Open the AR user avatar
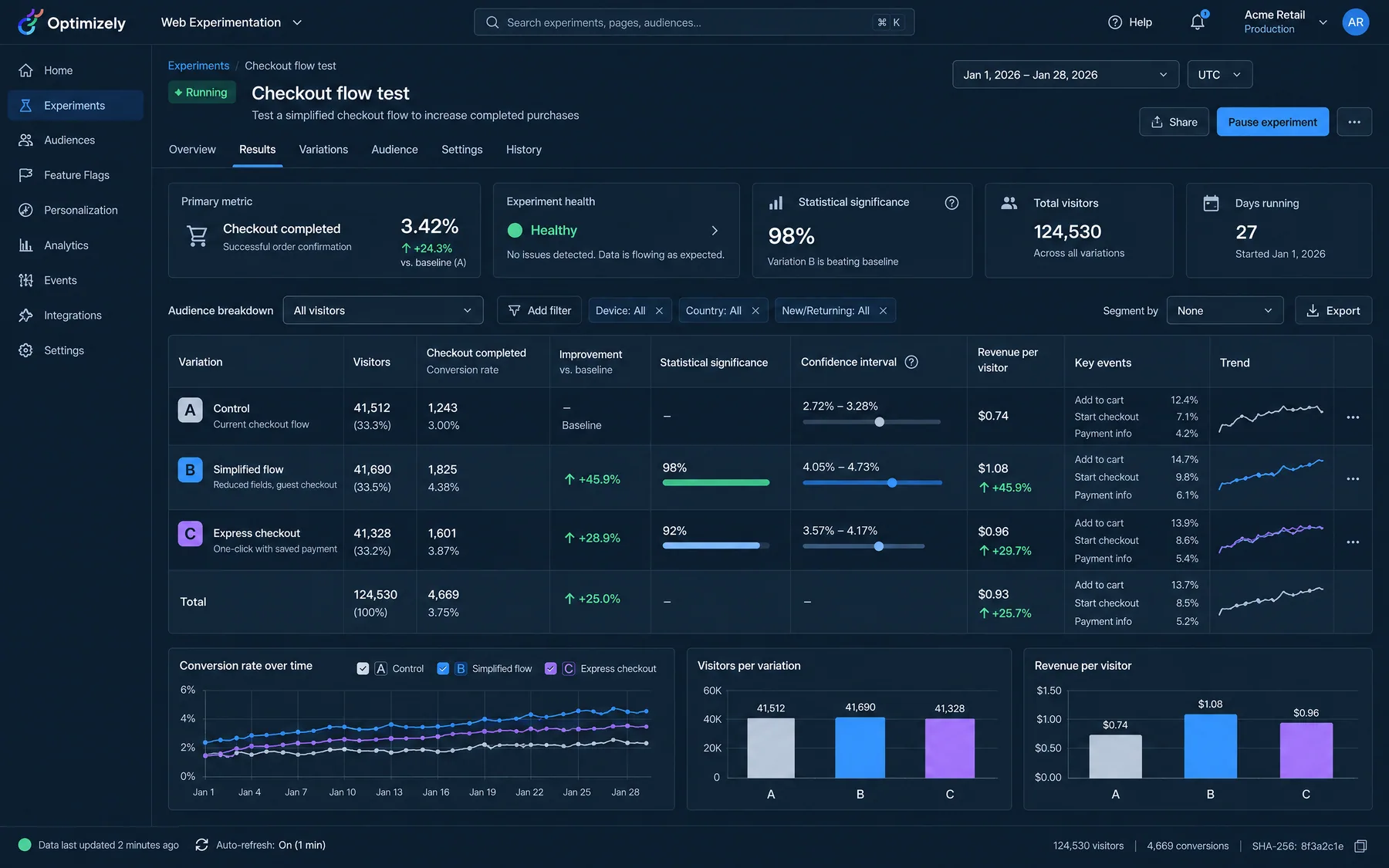Screen dimensions: 1389x868 [x=1355, y=22]
